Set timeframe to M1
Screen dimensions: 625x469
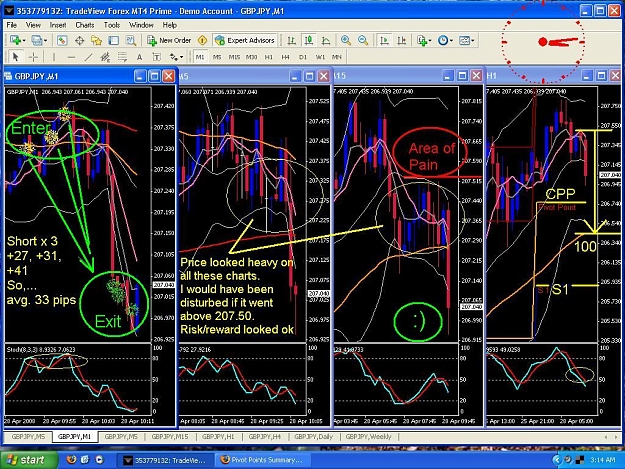tap(200, 57)
